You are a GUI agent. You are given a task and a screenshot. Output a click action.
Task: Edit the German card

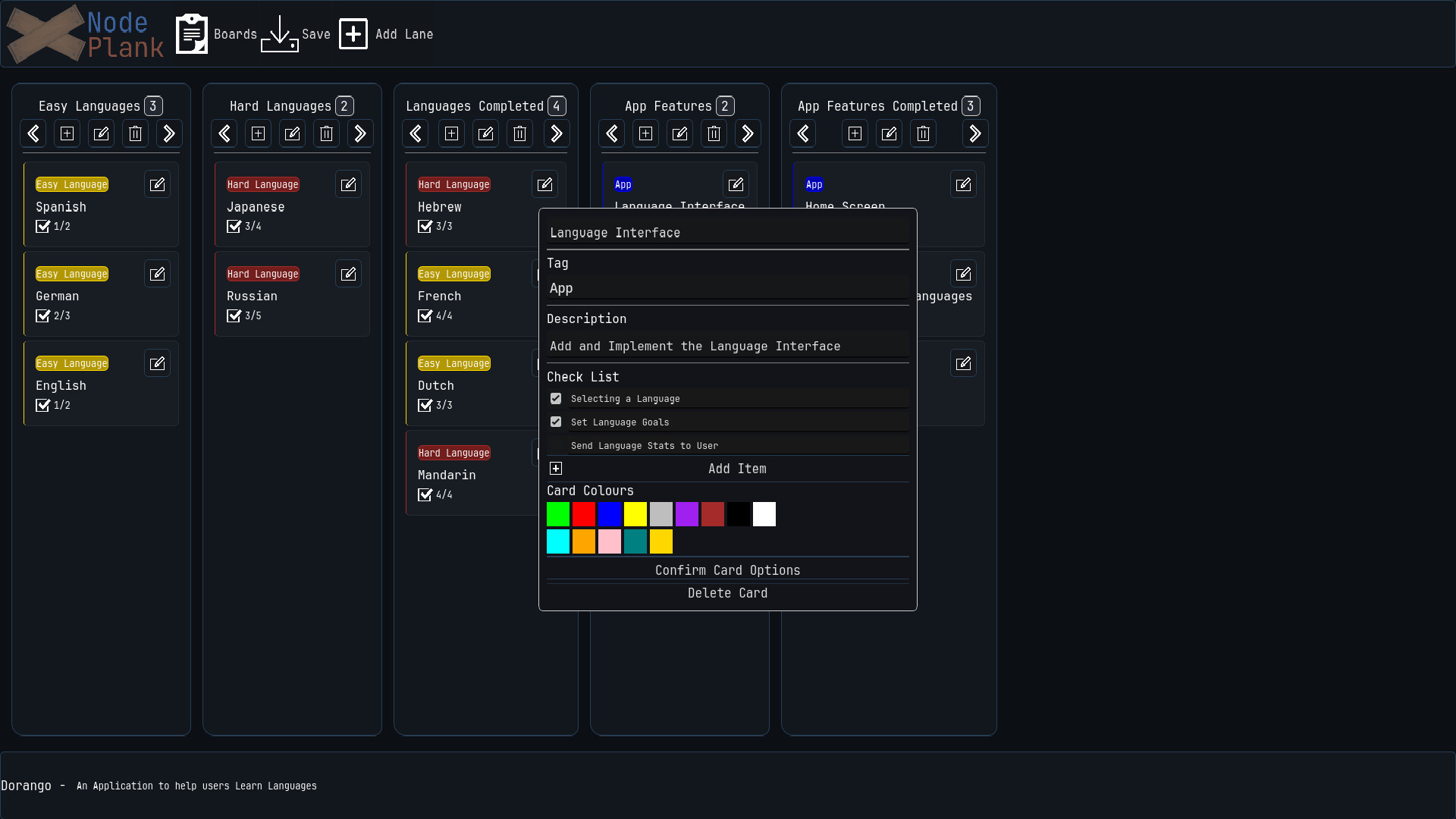click(x=158, y=274)
